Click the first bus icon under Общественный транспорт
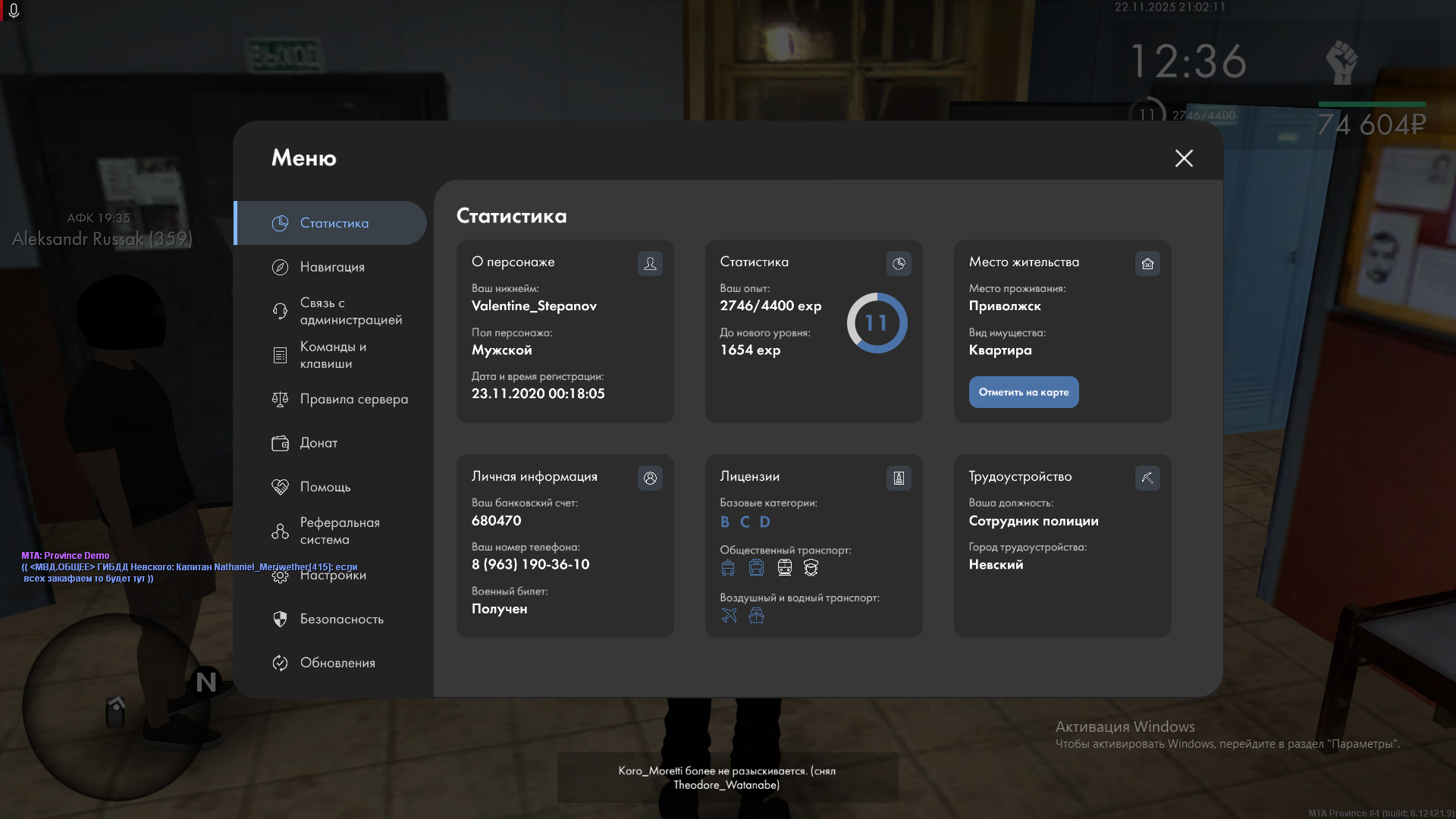The width and height of the screenshot is (1456, 819). point(728,567)
